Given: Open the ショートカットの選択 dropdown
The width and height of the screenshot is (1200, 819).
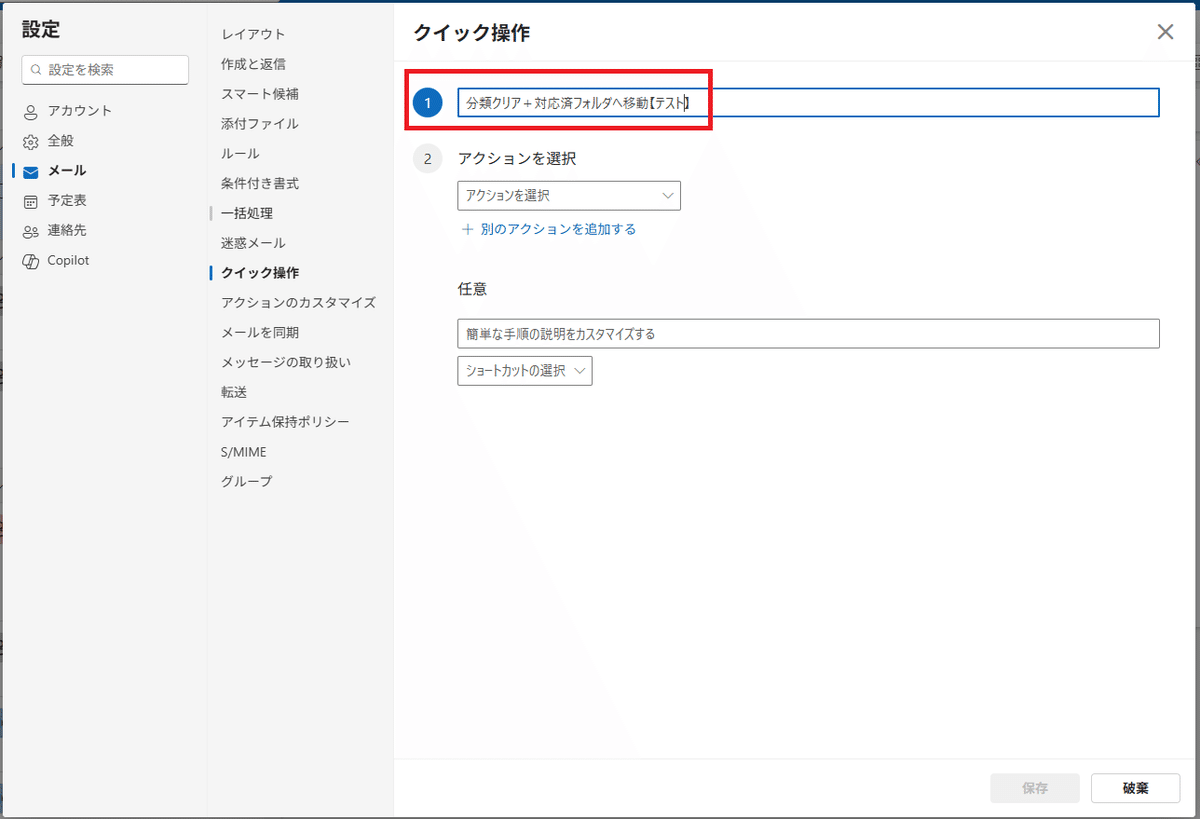Looking at the screenshot, I should point(524,370).
